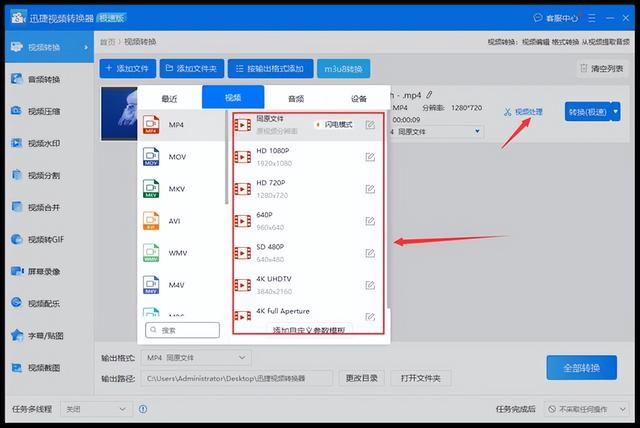Click the 添加文件 button
Screen dimensions: 640x428
[x=128, y=68]
